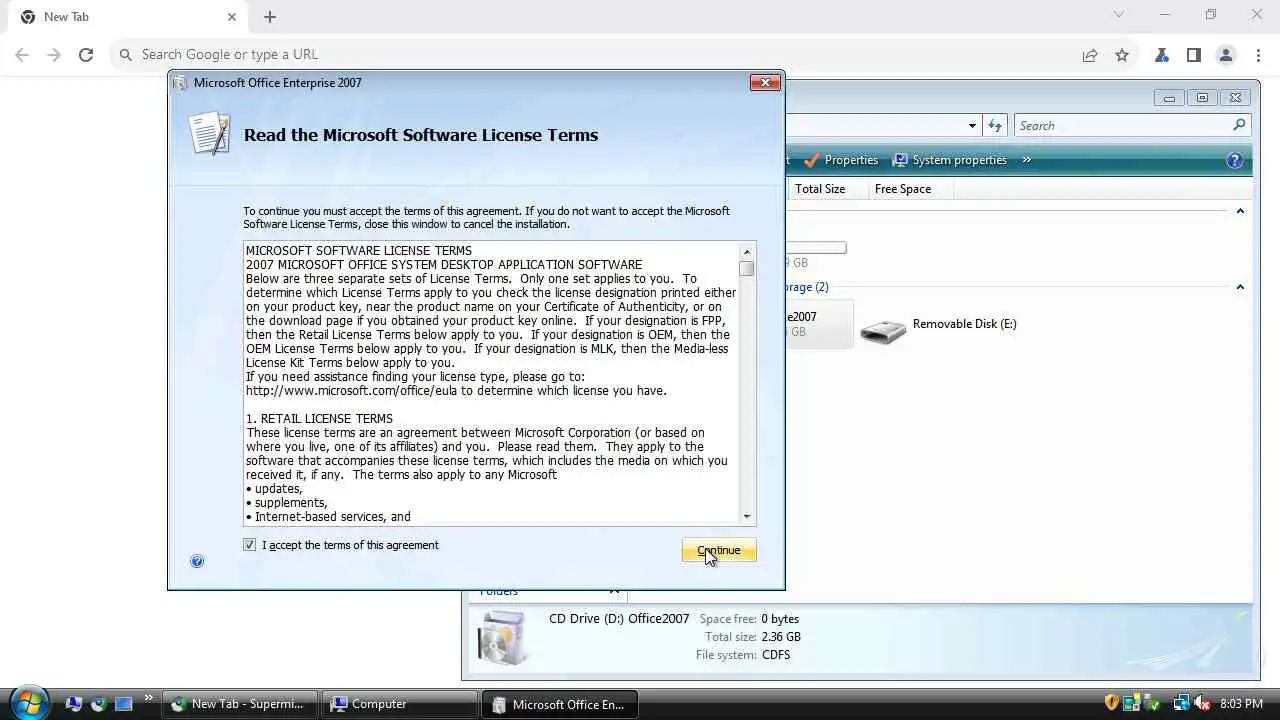Viewport: 1280px width, 720px height.
Task: Click the magnifier icon in Computer search box
Action: coord(1239,125)
